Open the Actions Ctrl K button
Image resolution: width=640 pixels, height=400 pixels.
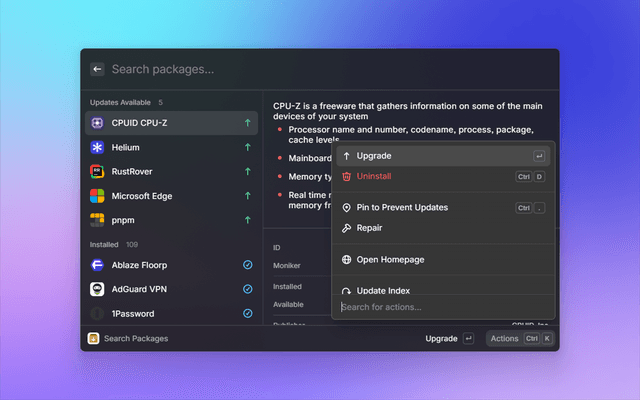[x=520, y=338]
